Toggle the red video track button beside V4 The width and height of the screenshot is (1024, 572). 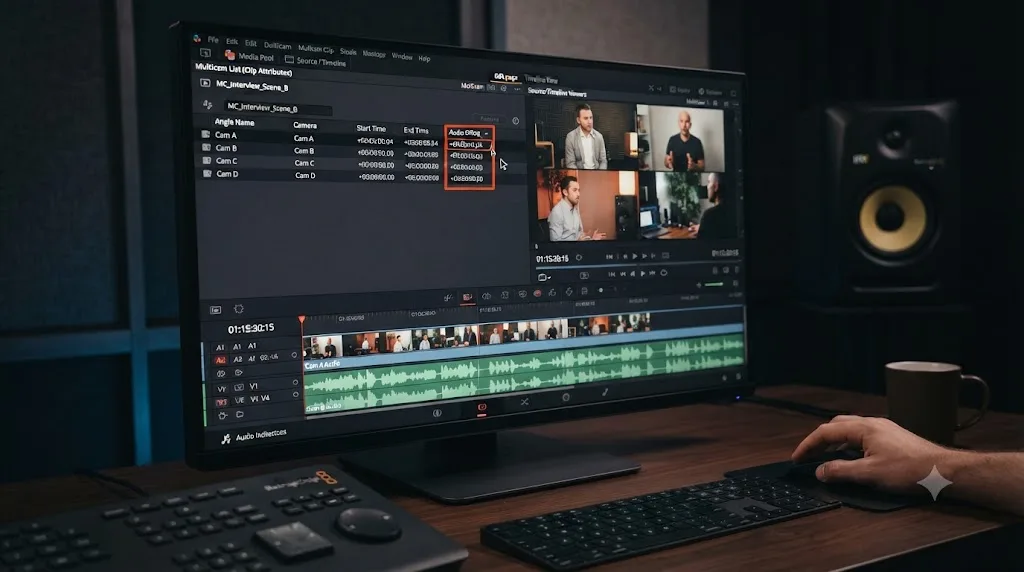click(221, 402)
